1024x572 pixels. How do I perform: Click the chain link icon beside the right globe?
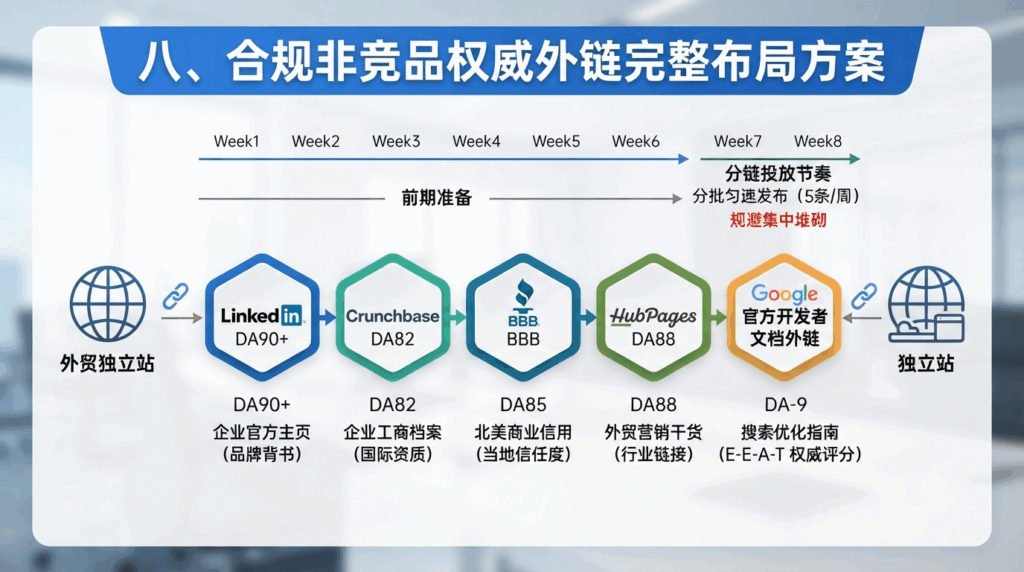(x=864, y=296)
